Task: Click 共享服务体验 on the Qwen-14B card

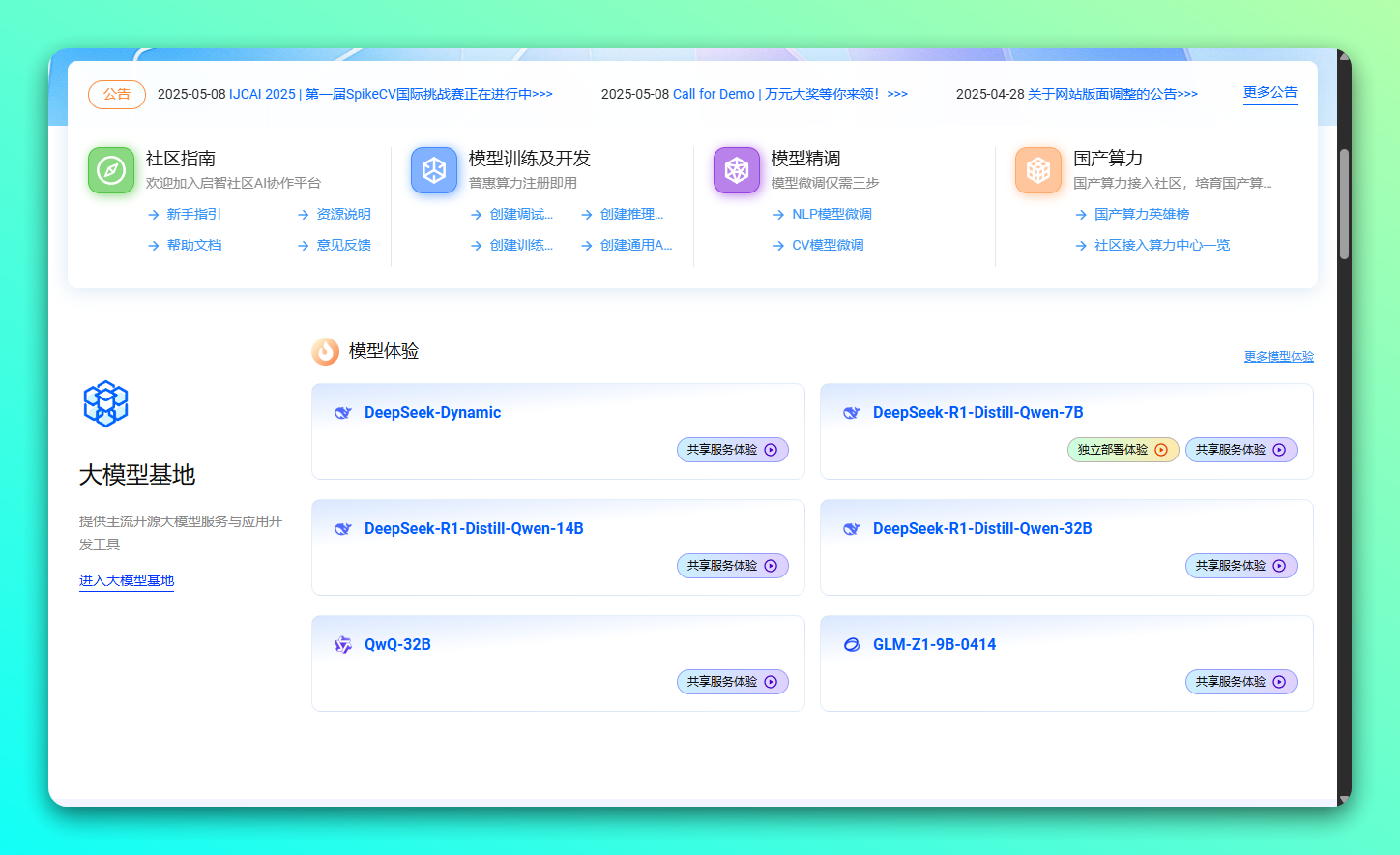Action: point(733,566)
